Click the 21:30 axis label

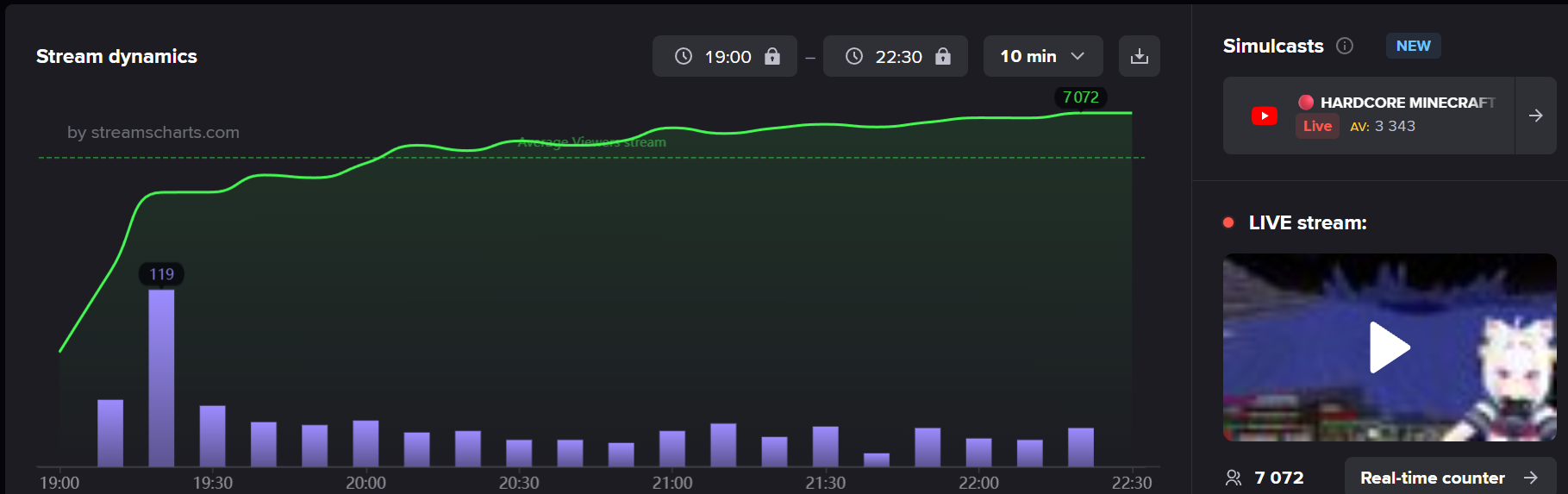[825, 483]
